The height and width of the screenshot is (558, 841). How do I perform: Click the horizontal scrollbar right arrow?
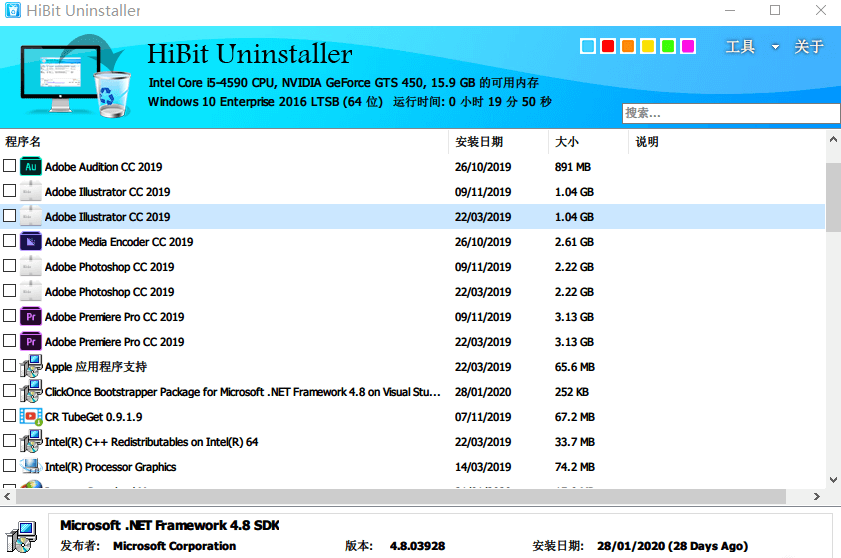pyautogui.click(x=816, y=497)
